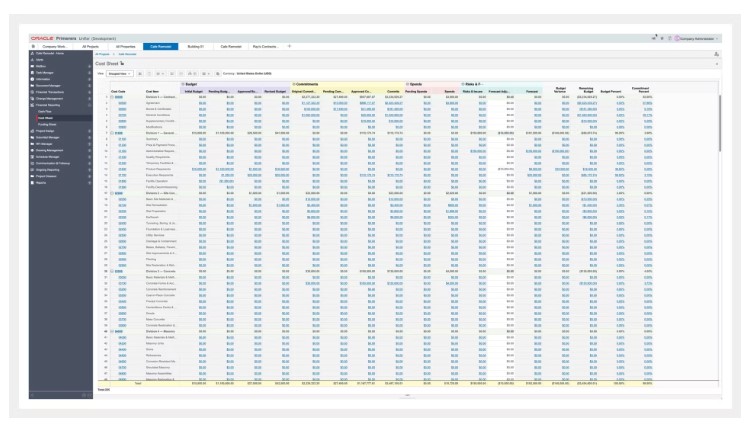Open Funding Sheet under Financial Reporting
This screenshot has height=440, width=745.
[47, 124]
